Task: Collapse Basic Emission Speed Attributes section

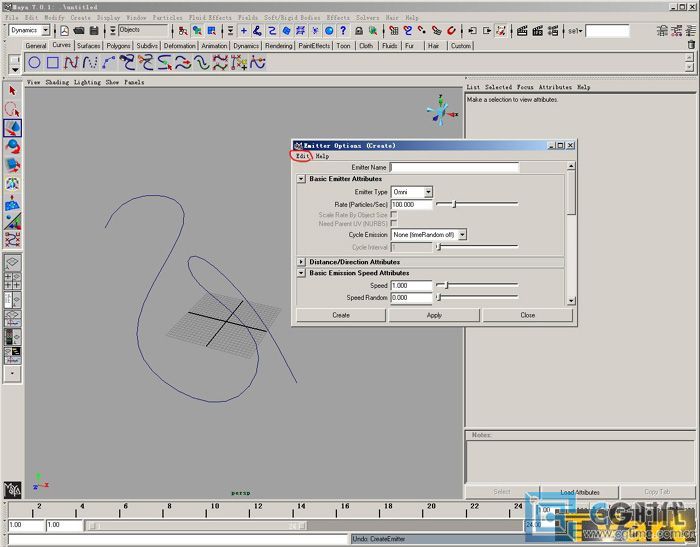Action: click(301, 273)
